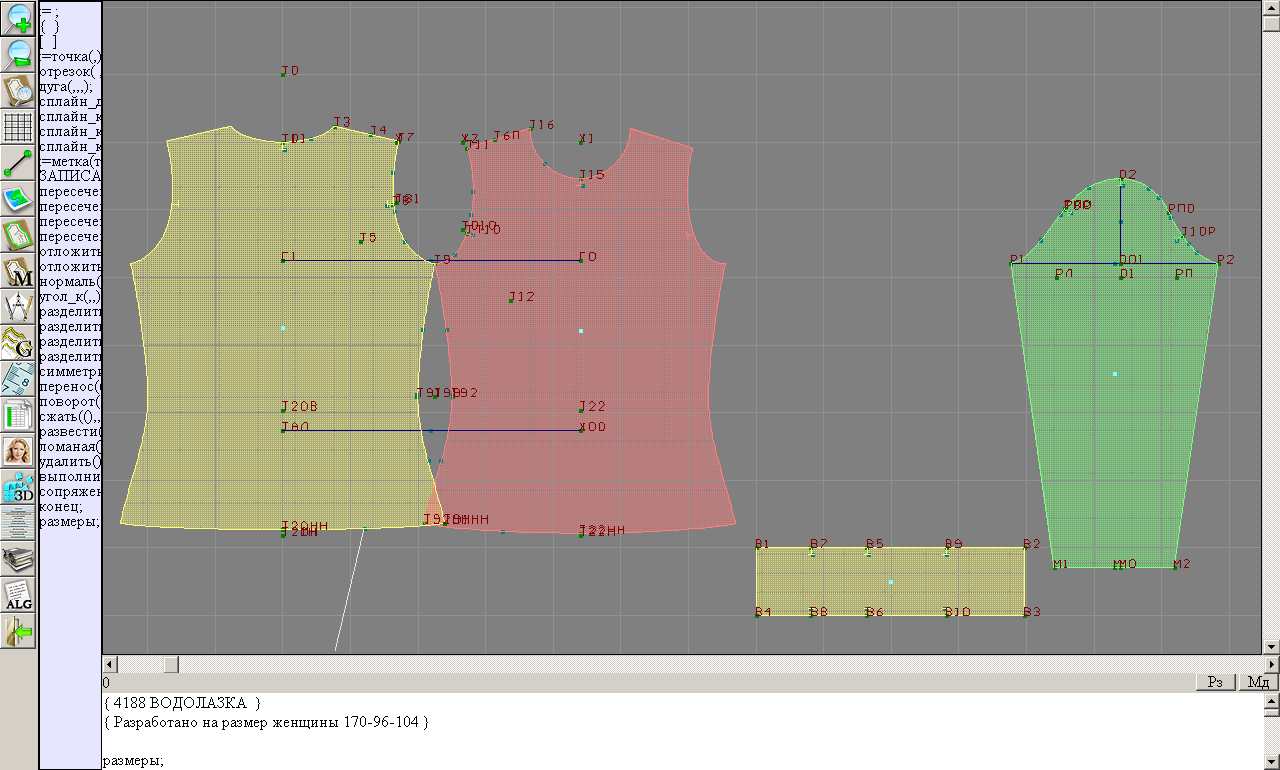This screenshot has width=1280, height=770.
Task: Click the vertical scrollbar down arrow of canvas
Action: point(1271,646)
